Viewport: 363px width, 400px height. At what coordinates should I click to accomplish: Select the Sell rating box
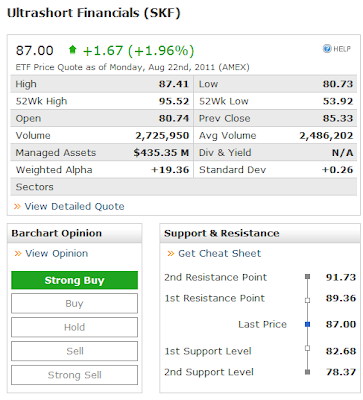point(74,351)
